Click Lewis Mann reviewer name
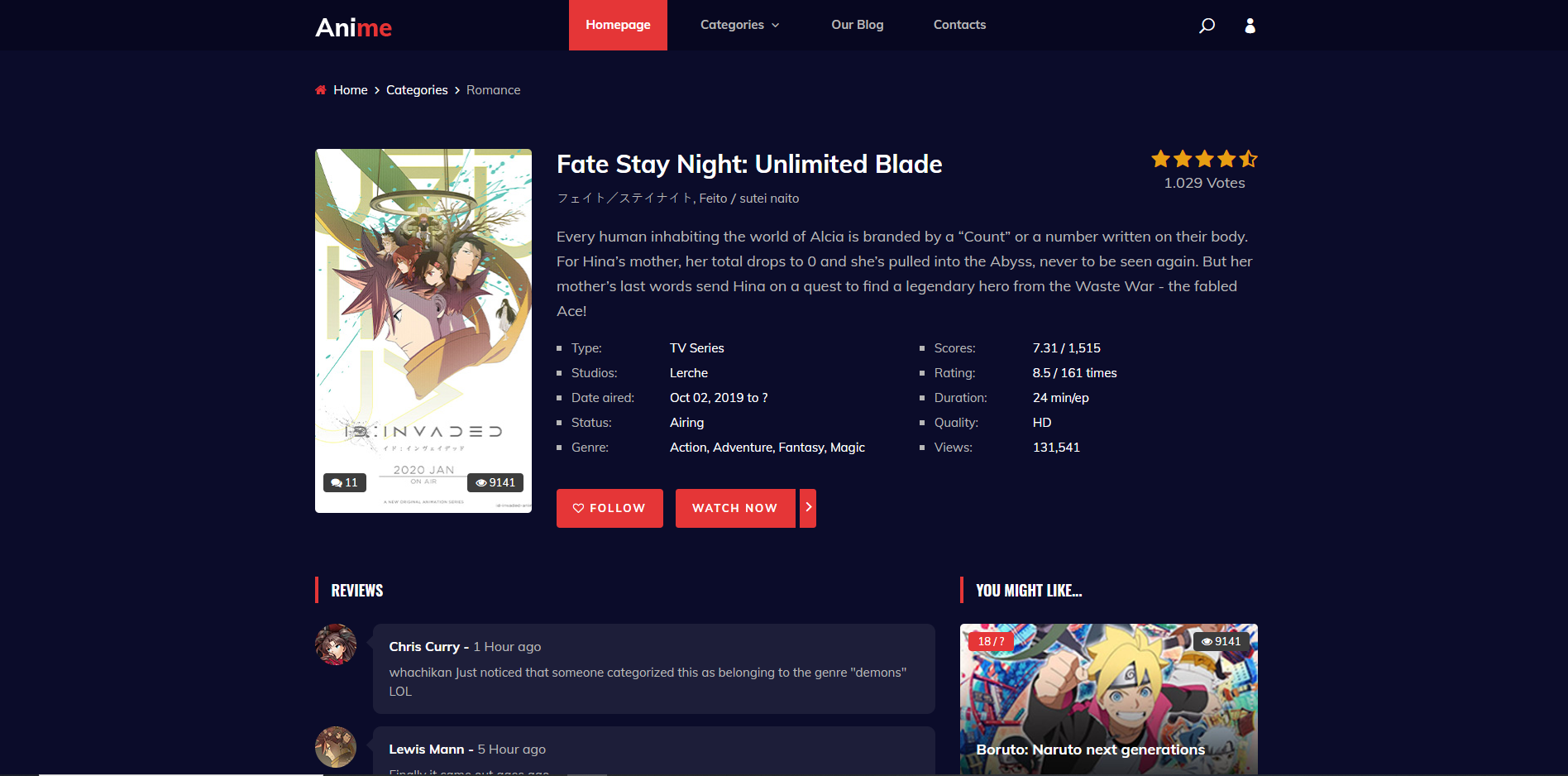 point(427,750)
